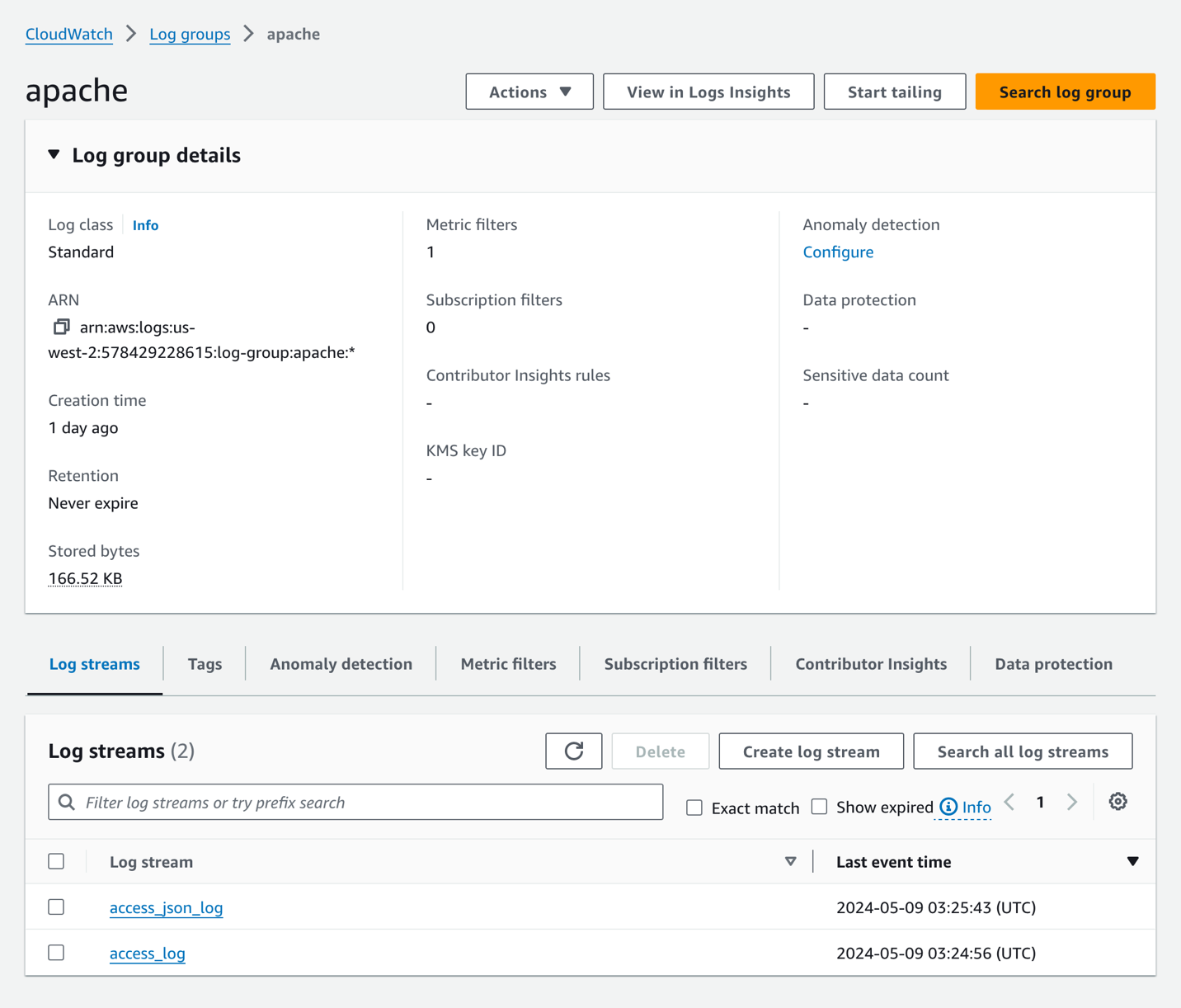The image size is (1181, 1008).
Task: Click the Search log group button
Action: click(1066, 92)
